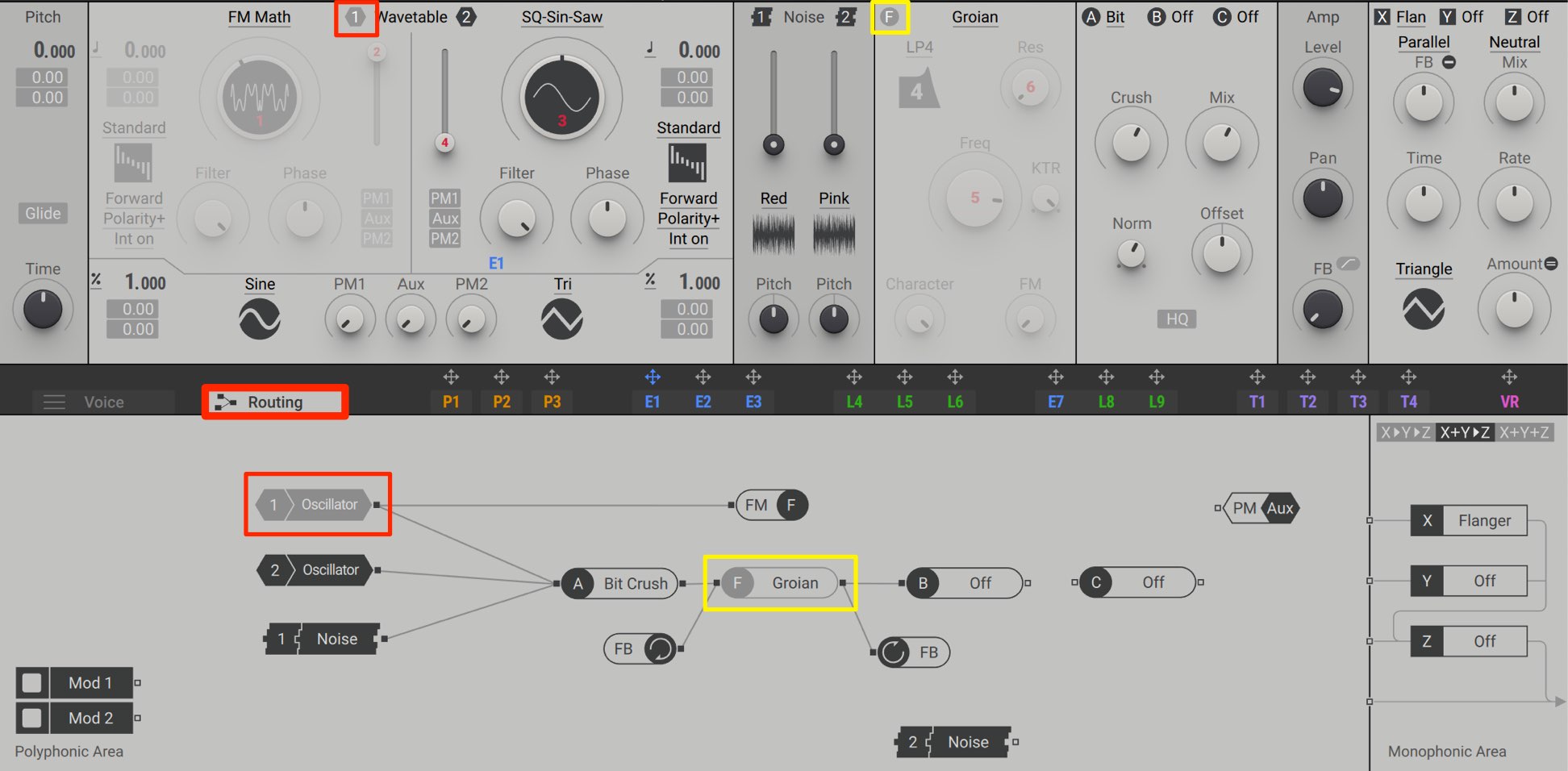Click the Pink noise waveform thumbnail

pyautogui.click(x=834, y=235)
